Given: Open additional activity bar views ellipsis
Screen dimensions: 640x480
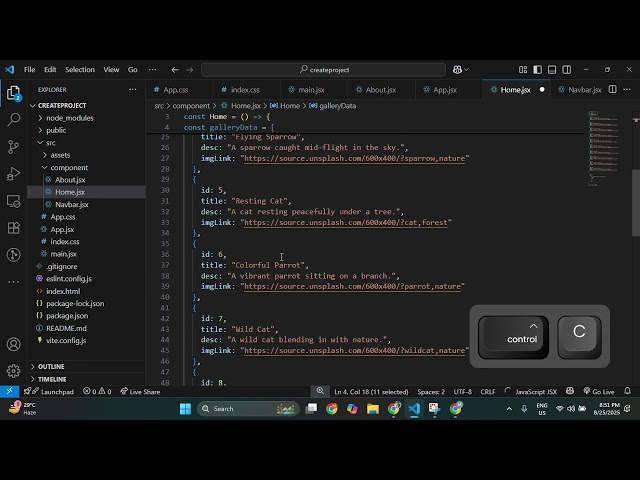Looking at the screenshot, I should 13,282.
